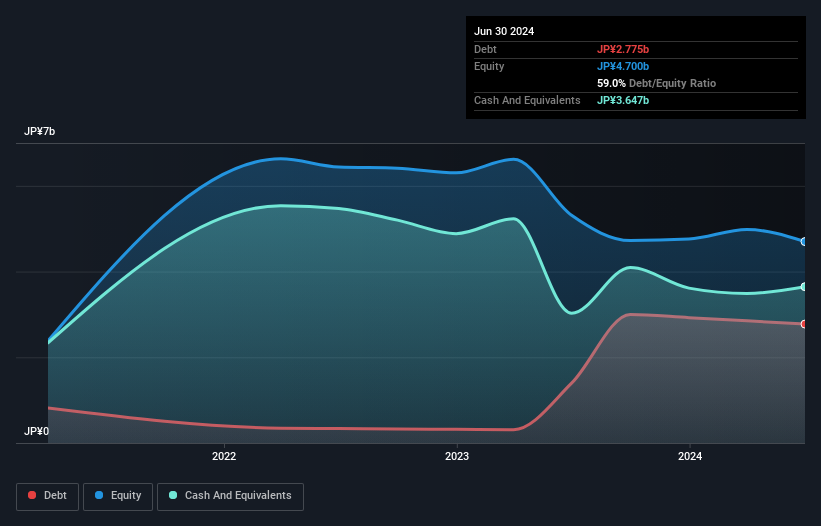Select the red Debt endpoint marker
The height and width of the screenshot is (526, 821).
pos(804,324)
